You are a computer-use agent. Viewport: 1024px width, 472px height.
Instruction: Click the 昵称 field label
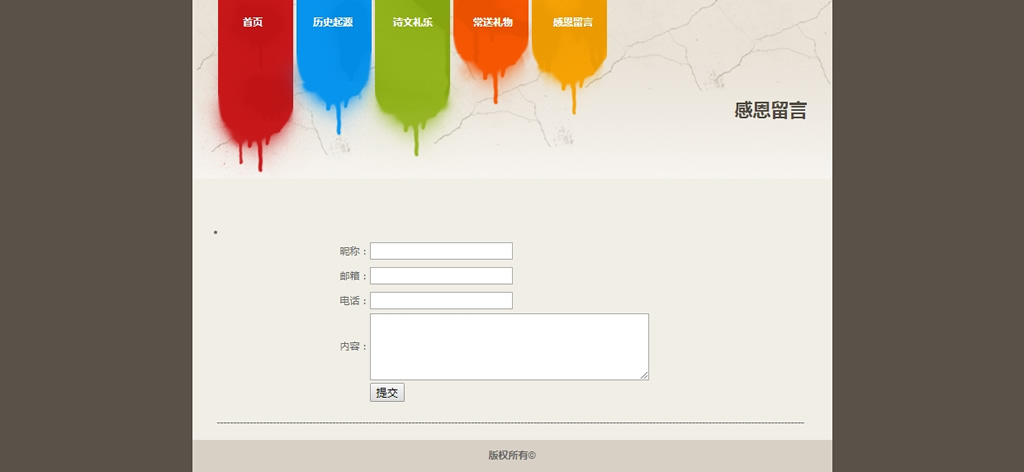pyautogui.click(x=353, y=251)
